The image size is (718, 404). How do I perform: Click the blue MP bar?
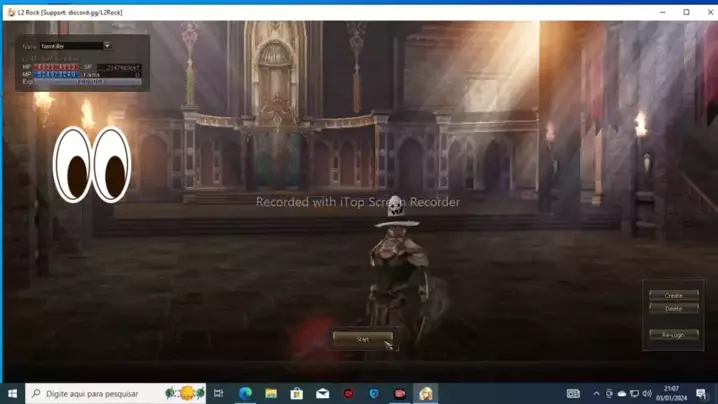coord(56,75)
